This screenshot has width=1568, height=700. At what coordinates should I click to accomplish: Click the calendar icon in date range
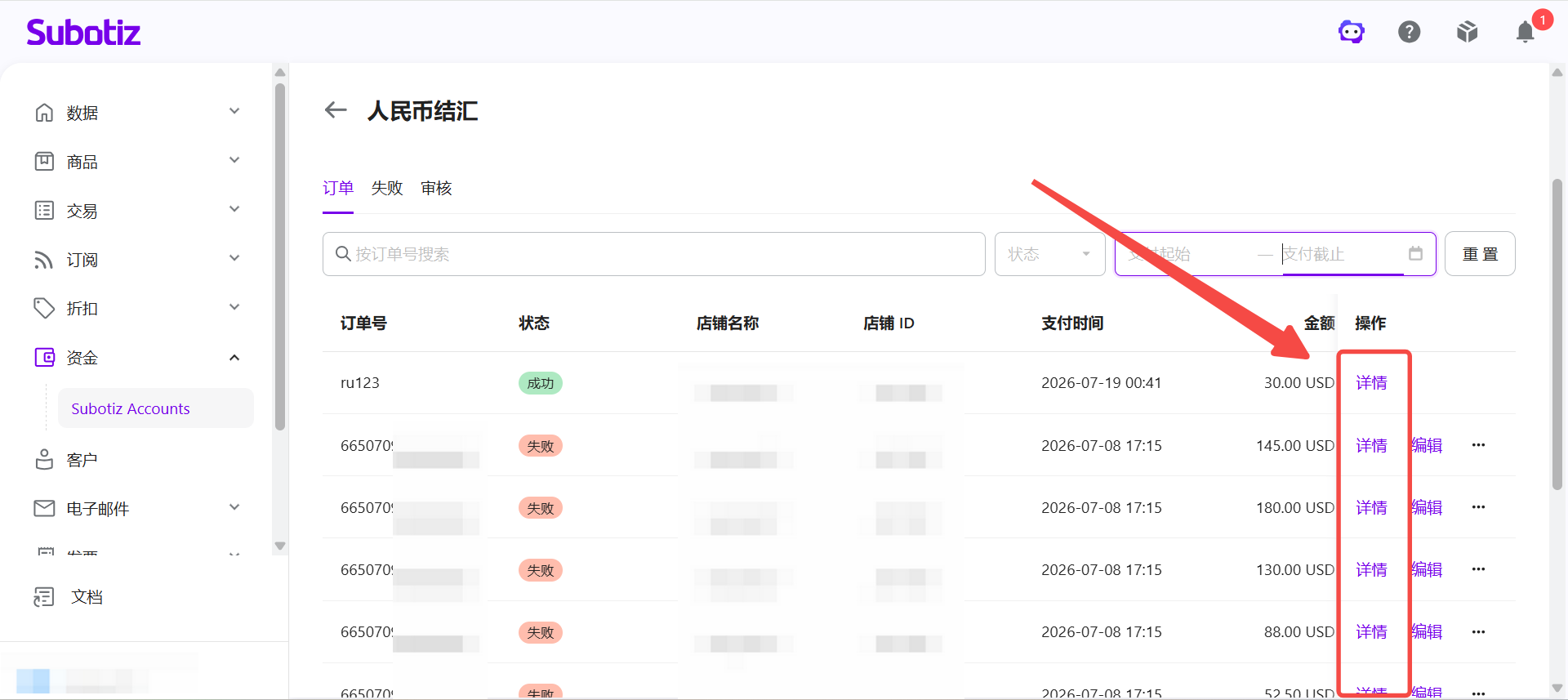coord(1415,253)
